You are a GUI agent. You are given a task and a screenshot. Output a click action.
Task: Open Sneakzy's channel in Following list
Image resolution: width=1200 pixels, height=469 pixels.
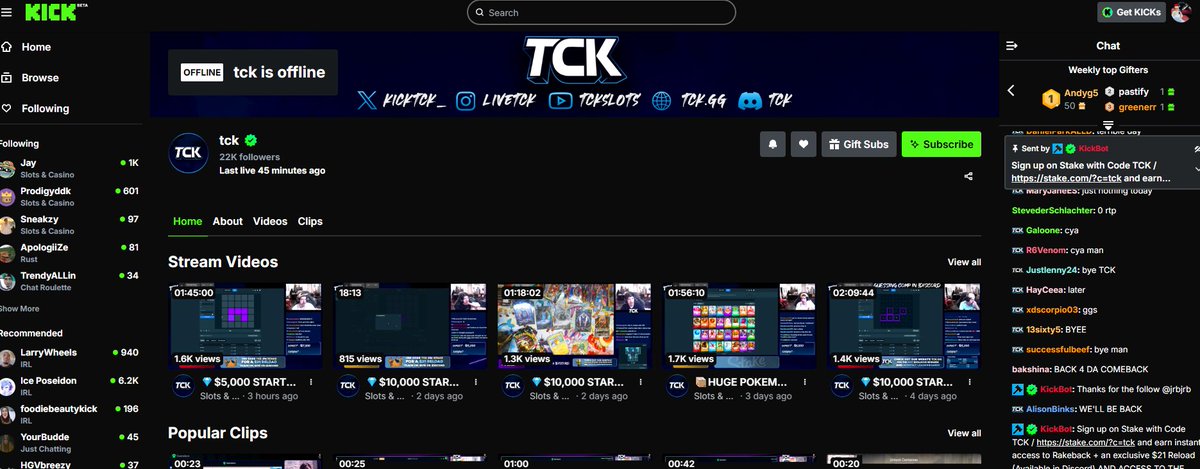(x=70, y=223)
